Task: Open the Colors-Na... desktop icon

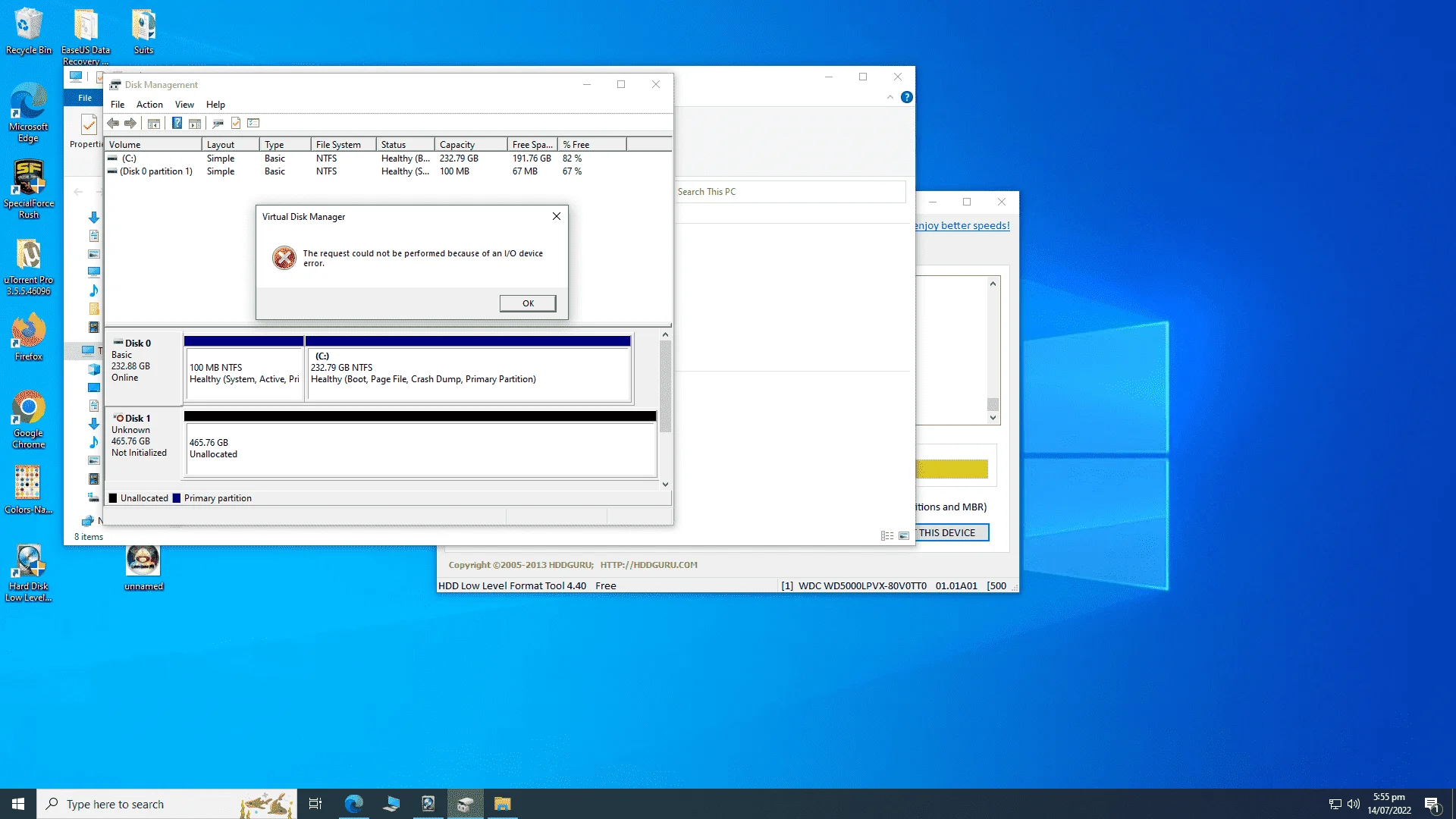Action: coord(29,489)
